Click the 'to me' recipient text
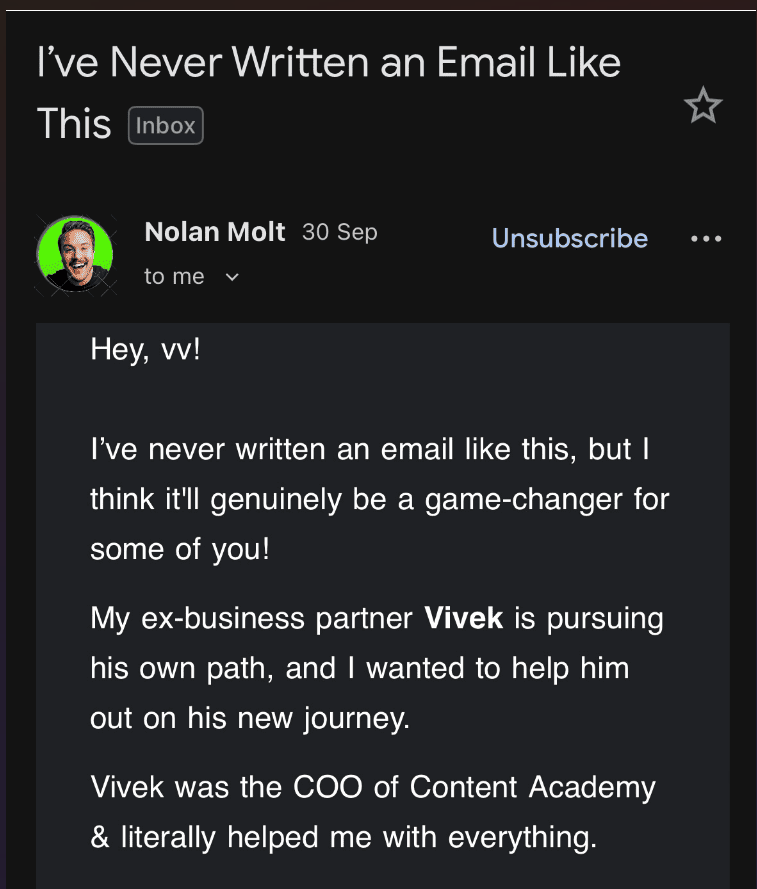The width and height of the screenshot is (757, 889). coord(174,277)
